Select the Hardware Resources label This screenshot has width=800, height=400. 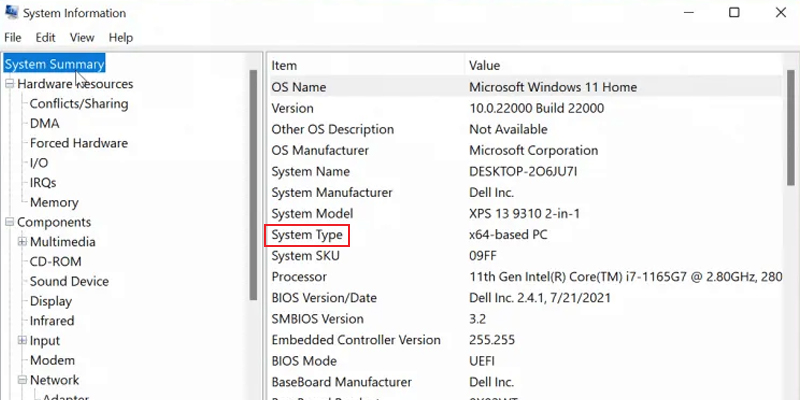point(75,84)
